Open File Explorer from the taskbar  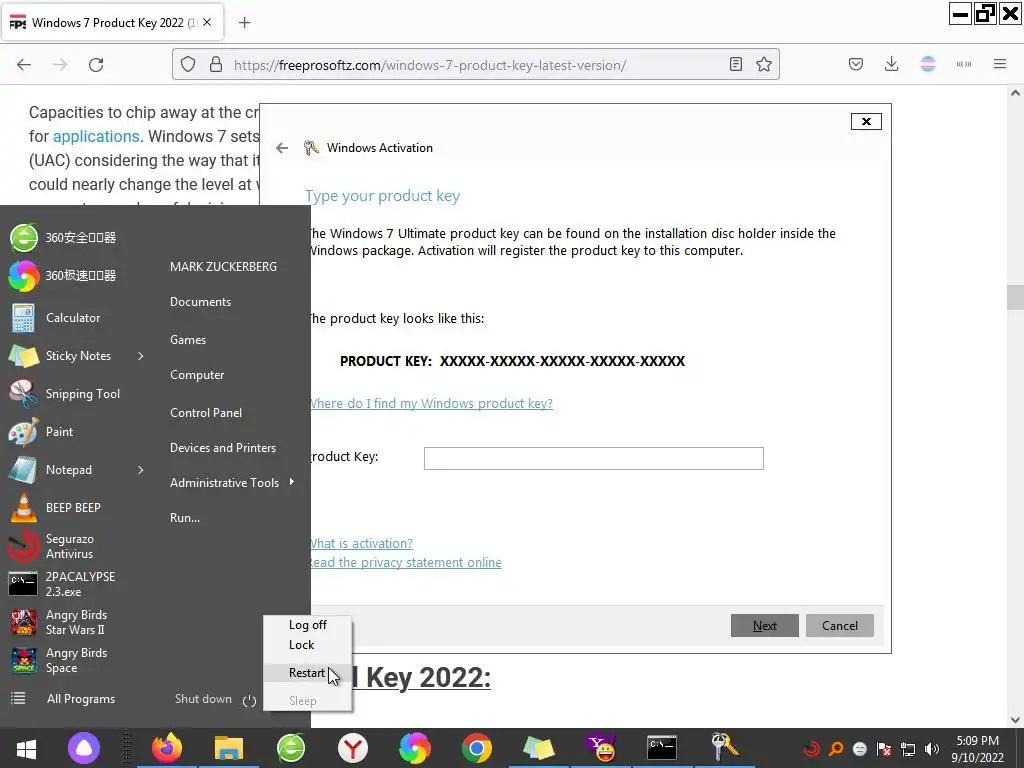pyautogui.click(x=229, y=748)
